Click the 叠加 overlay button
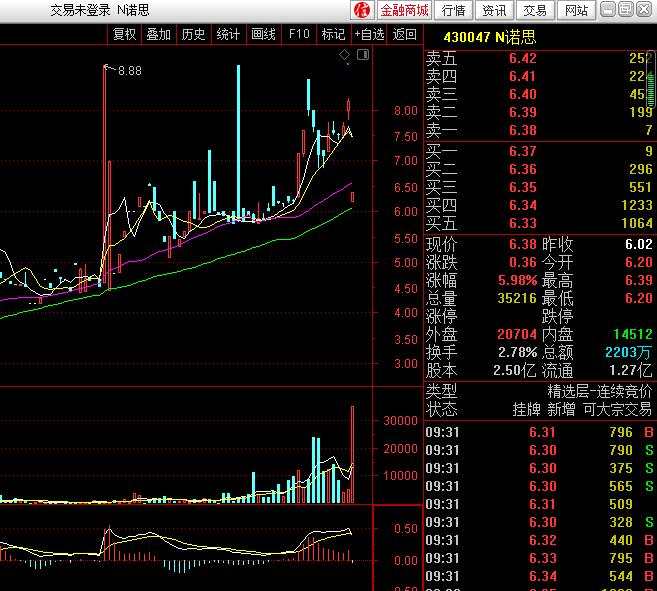657x591 pixels. click(159, 34)
